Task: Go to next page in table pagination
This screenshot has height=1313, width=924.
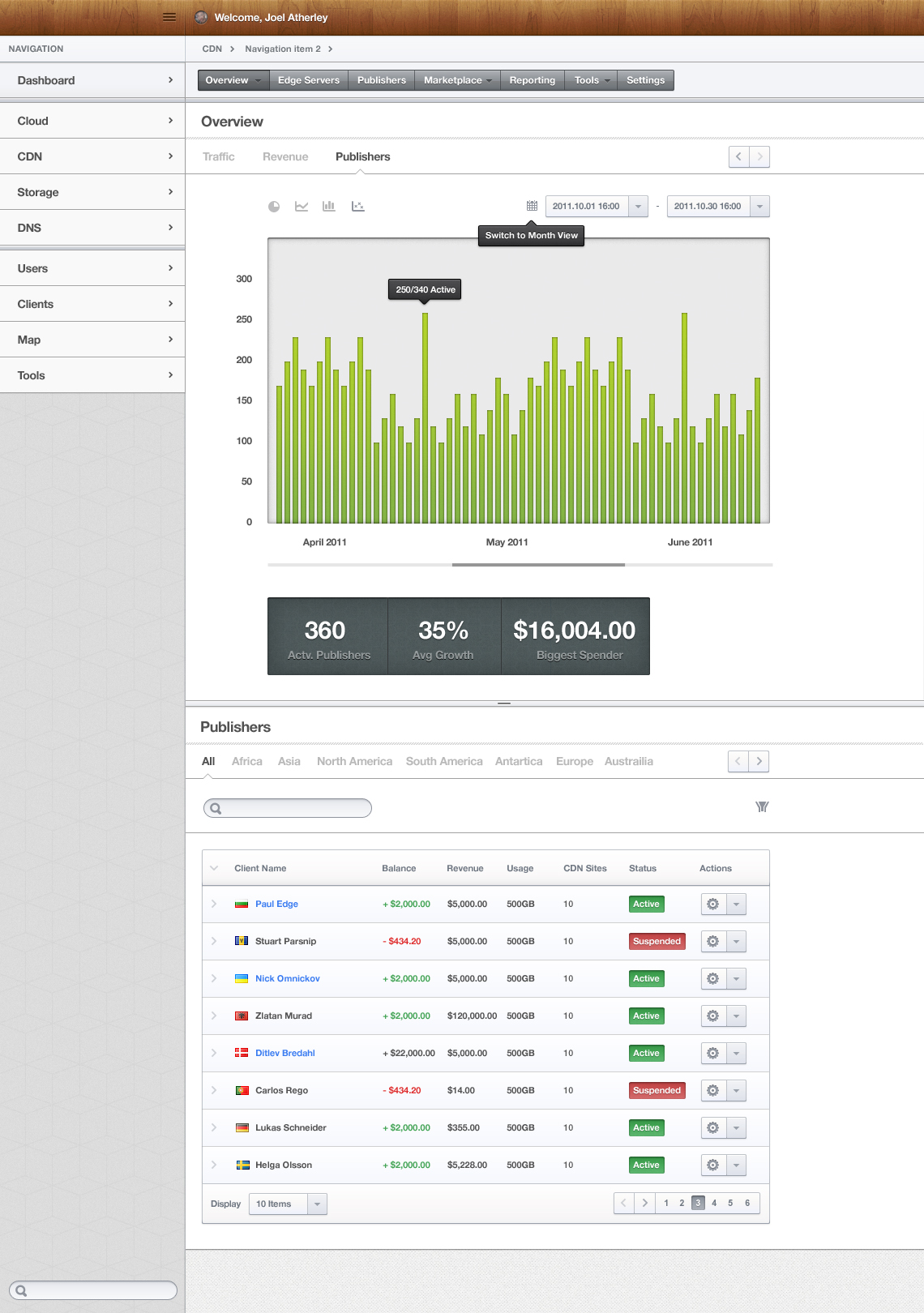Action: (x=644, y=1203)
